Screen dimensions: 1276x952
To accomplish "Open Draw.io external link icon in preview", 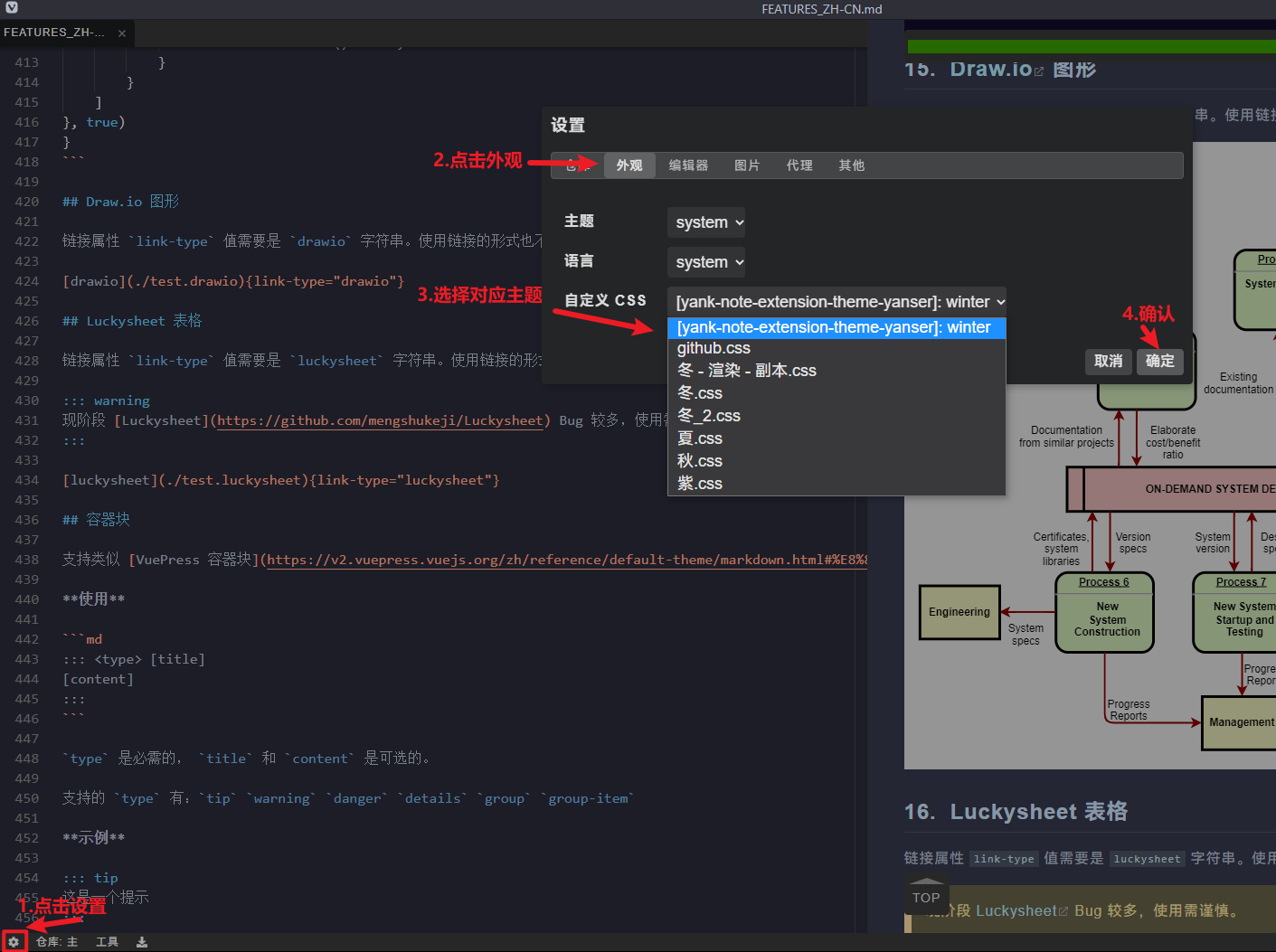I will click(x=1039, y=71).
